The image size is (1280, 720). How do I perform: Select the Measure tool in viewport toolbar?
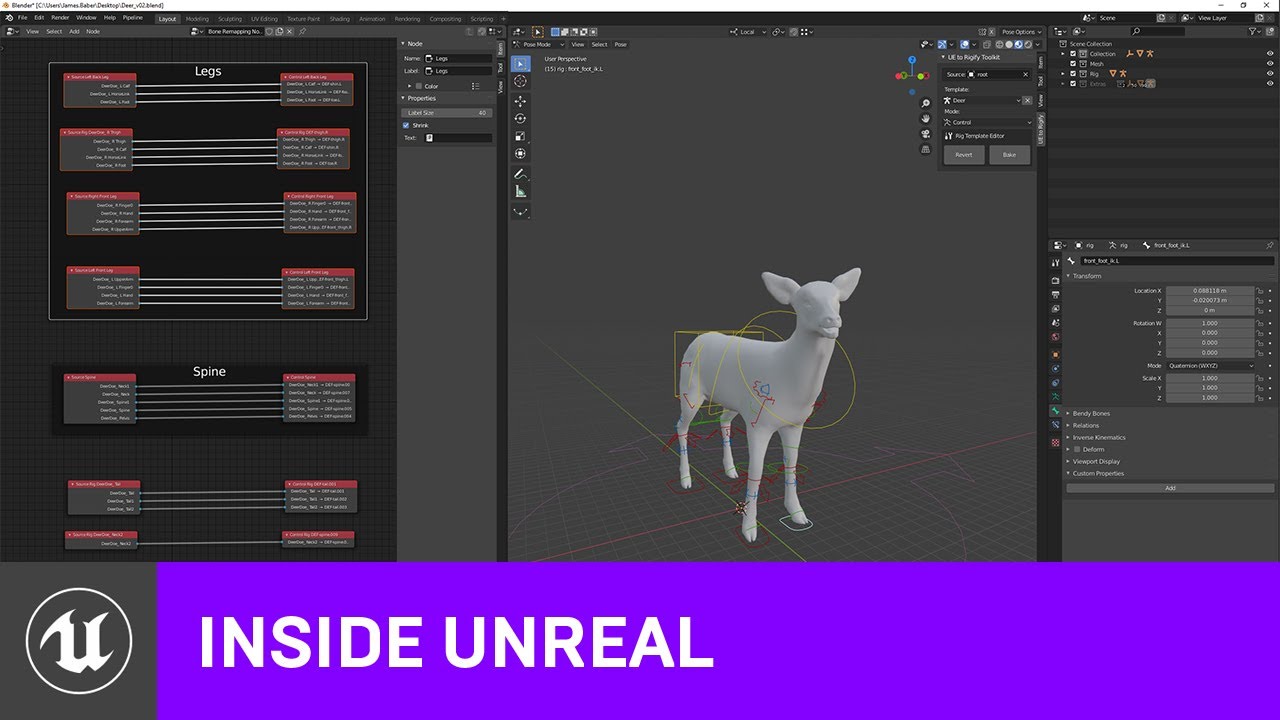point(520,191)
